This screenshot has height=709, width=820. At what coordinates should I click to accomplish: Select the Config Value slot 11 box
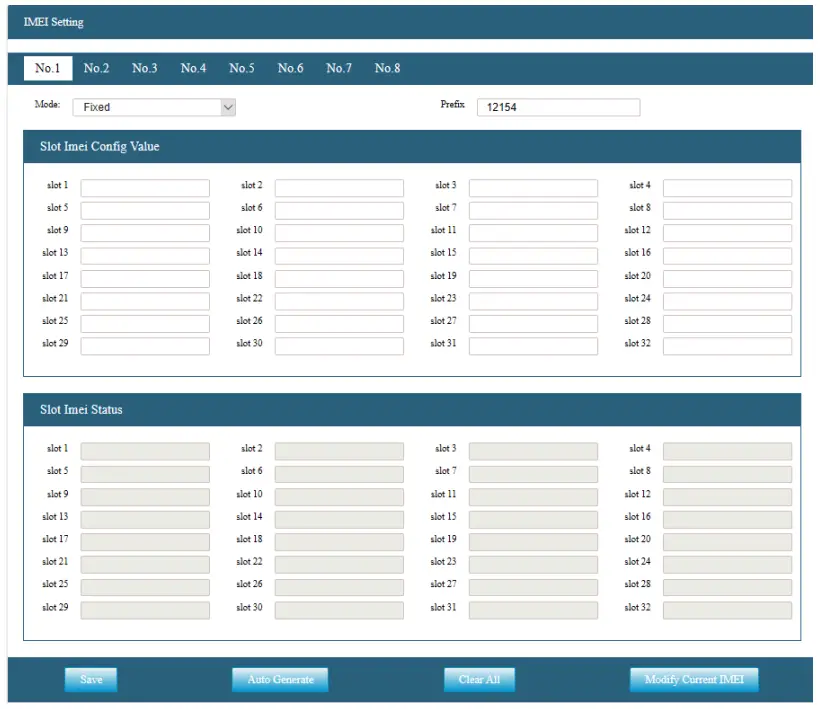click(x=533, y=233)
